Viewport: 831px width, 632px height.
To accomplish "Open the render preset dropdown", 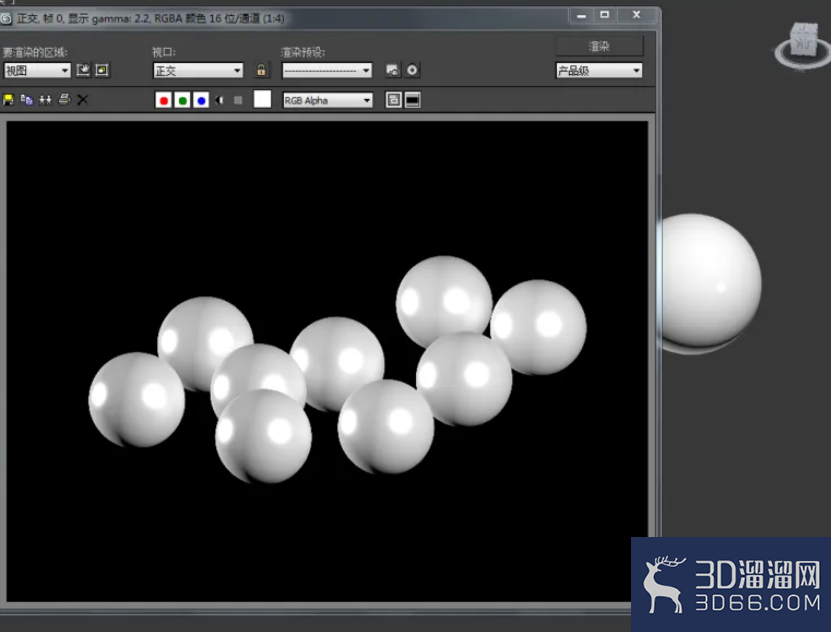I will click(x=327, y=70).
